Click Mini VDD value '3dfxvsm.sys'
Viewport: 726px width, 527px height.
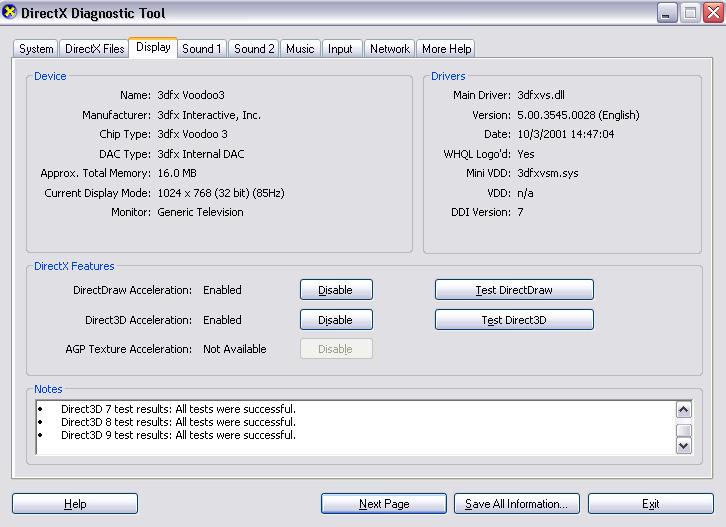click(x=548, y=173)
